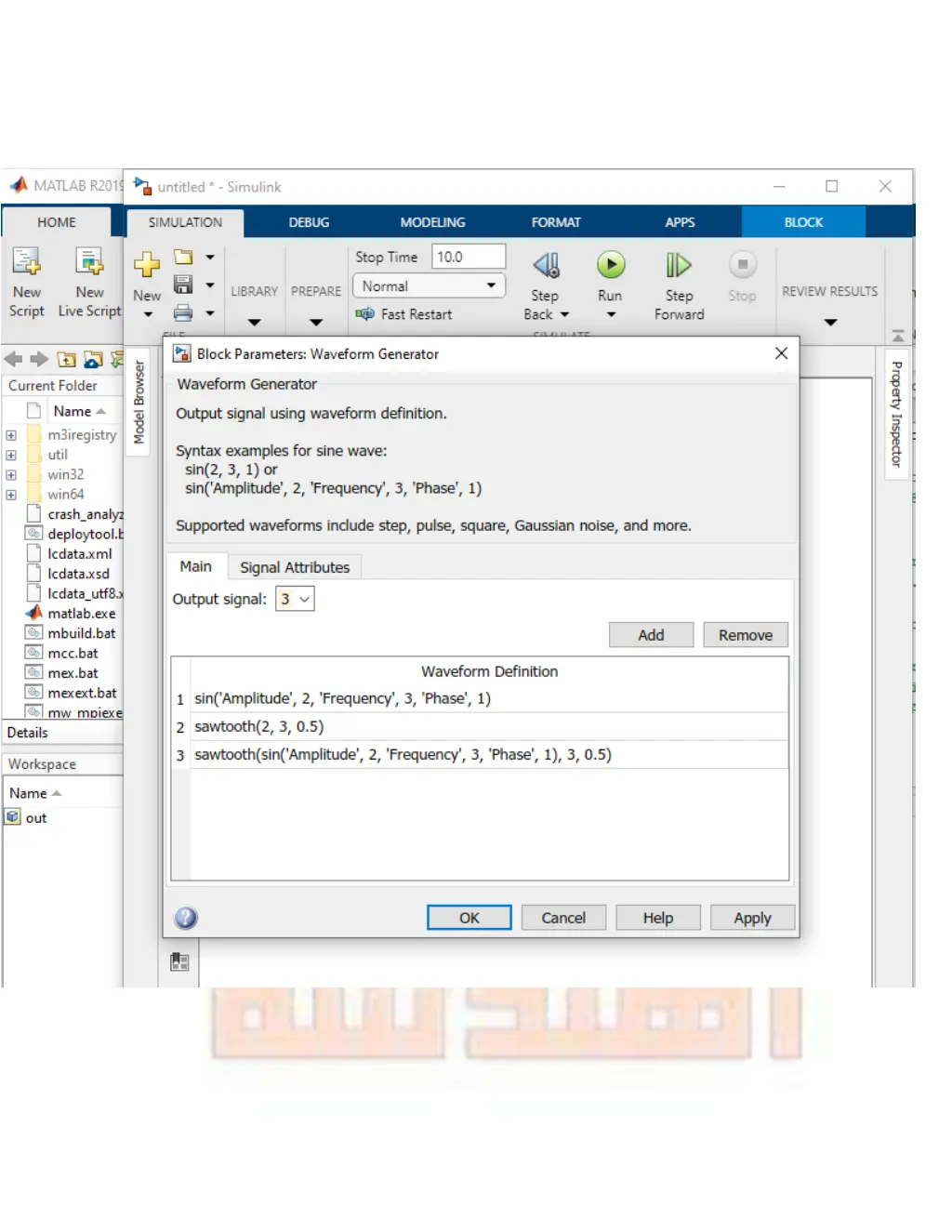Switch to the MODELING tab

pyautogui.click(x=432, y=222)
